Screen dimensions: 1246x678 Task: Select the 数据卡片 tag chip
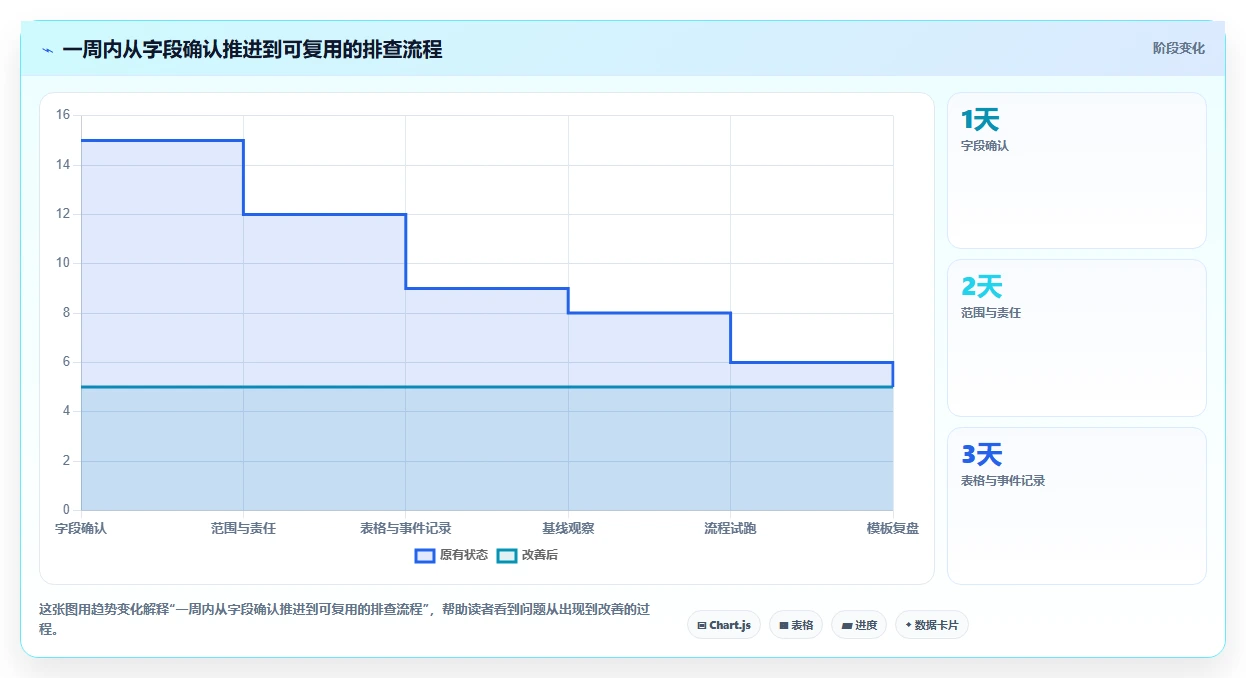(x=932, y=625)
